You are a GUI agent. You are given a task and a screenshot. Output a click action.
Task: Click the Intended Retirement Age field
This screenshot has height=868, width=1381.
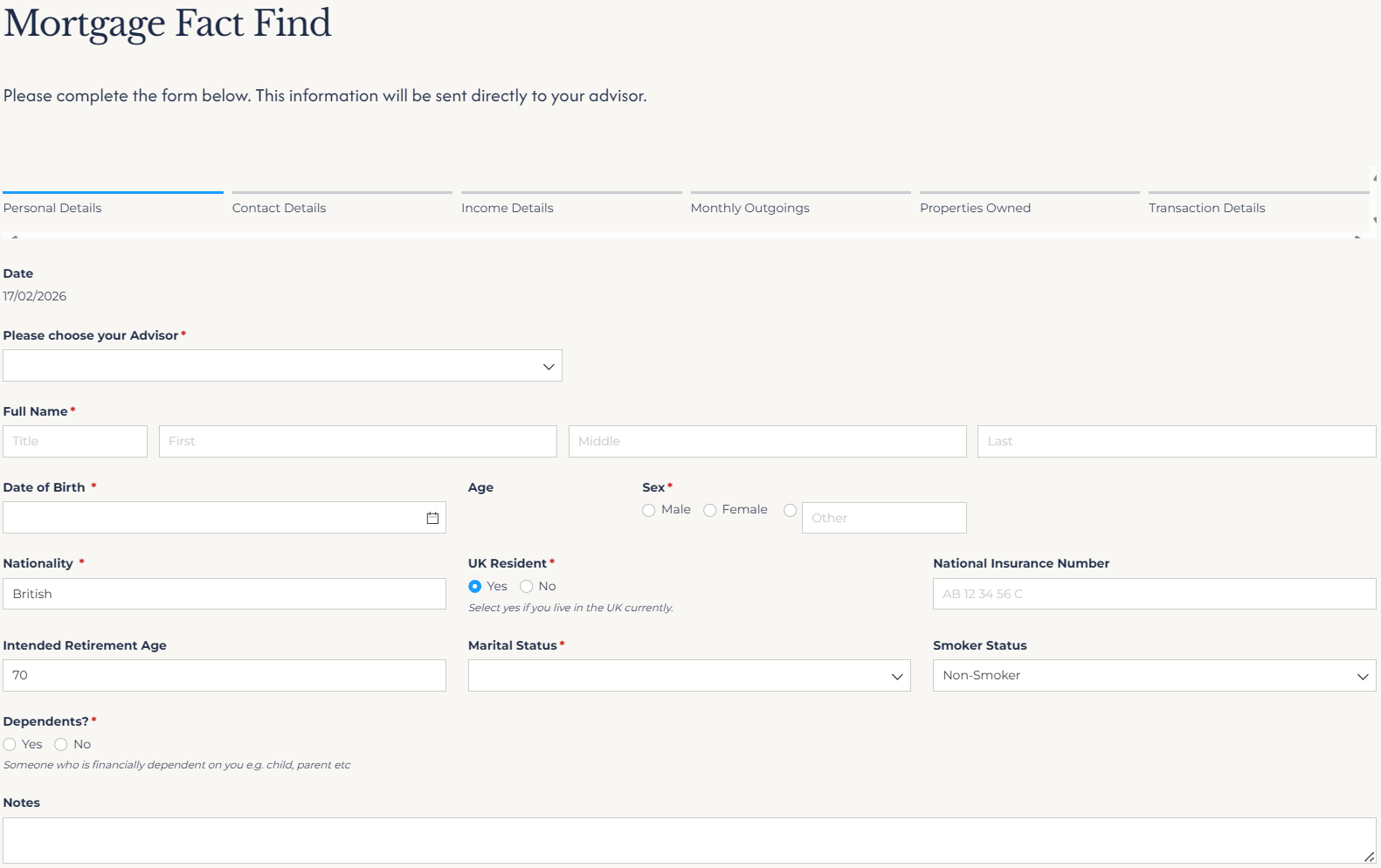pyautogui.click(x=224, y=676)
